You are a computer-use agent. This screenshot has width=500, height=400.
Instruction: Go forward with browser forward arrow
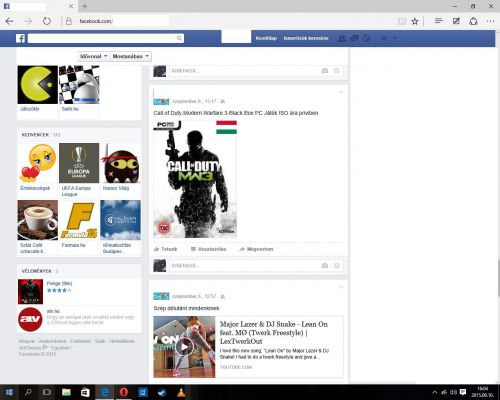point(28,21)
